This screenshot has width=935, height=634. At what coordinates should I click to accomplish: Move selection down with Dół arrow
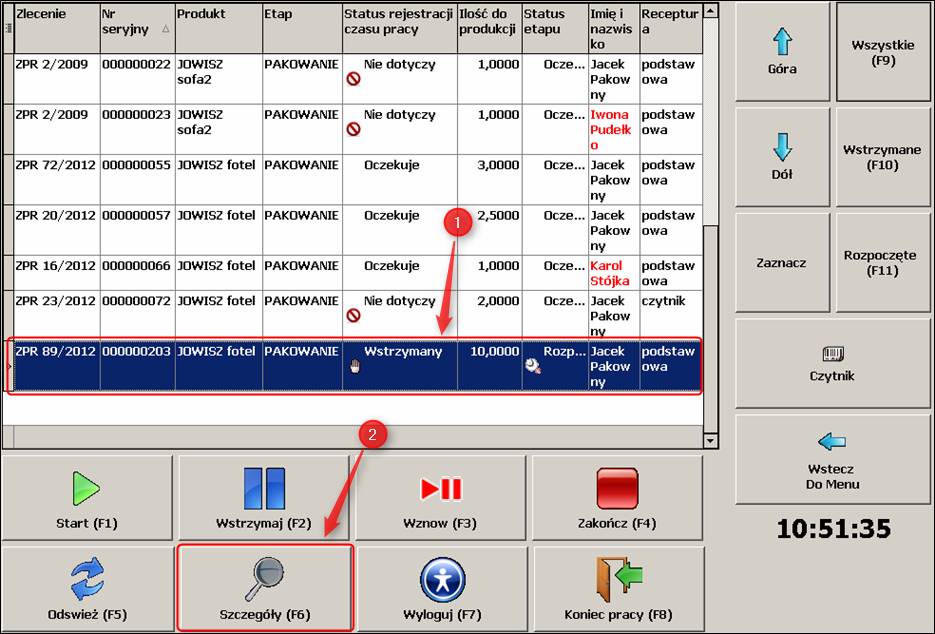click(x=782, y=156)
